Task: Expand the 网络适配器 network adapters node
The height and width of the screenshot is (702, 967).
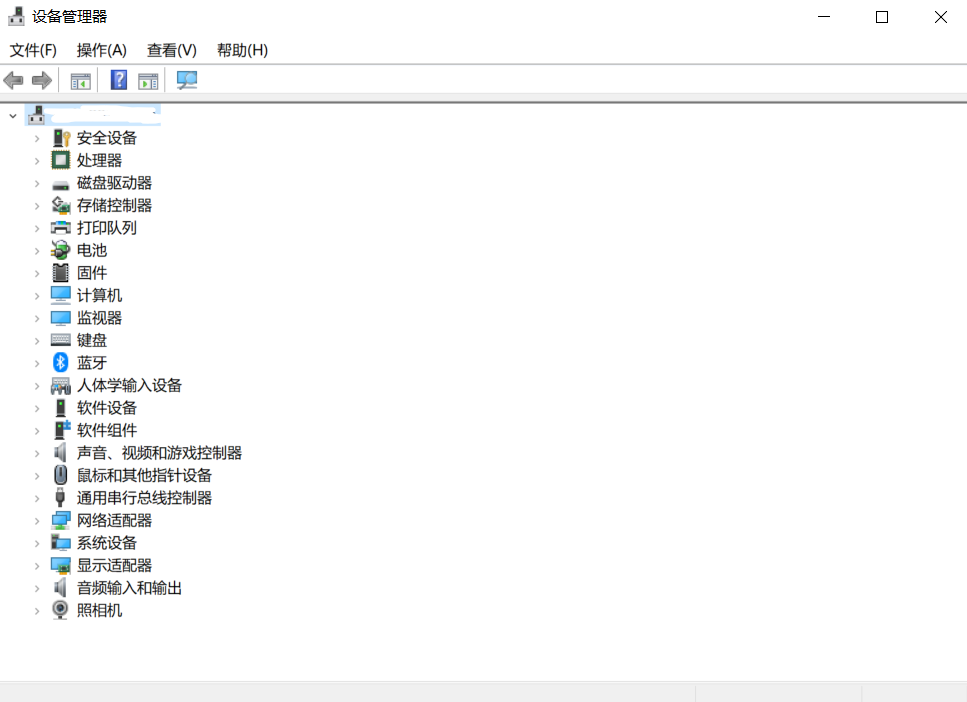Action: pyautogui.click(x=37, y=521)
